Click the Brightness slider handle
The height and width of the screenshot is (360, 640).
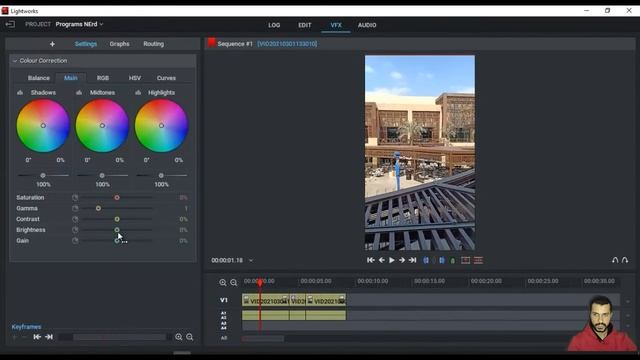pyautogui.click(x=117, y=230)
